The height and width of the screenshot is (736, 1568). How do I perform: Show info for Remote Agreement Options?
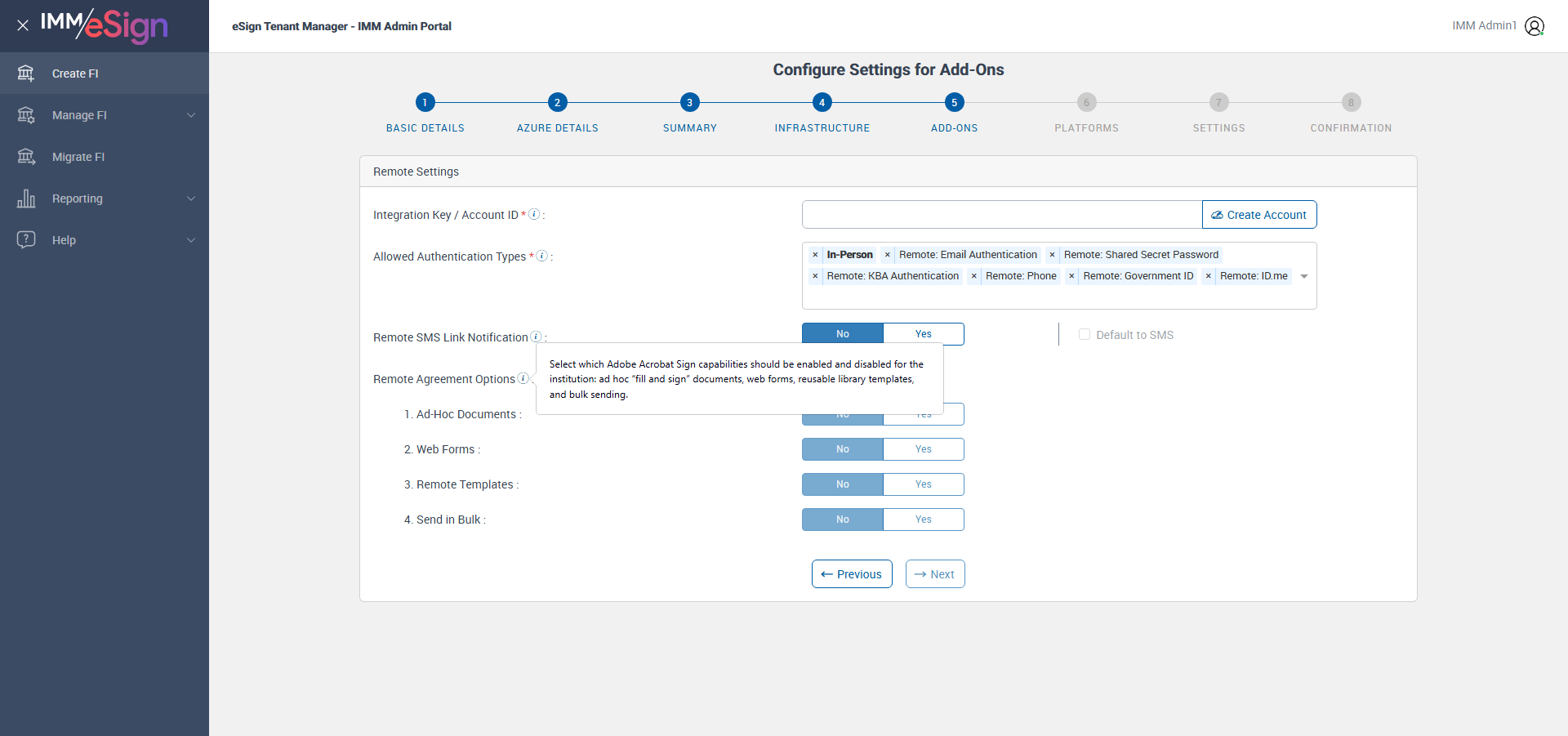pyautogui.click(x=523, y=378)
